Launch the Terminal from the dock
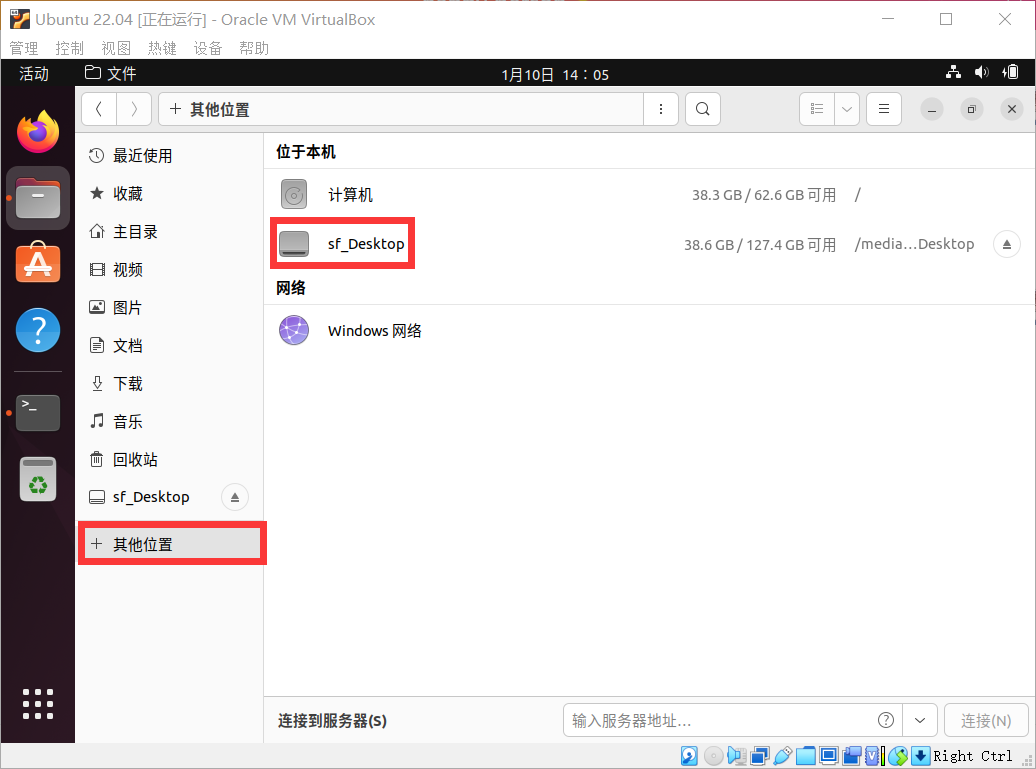This screenshot has height=769, width=1036. coord(37,412)
